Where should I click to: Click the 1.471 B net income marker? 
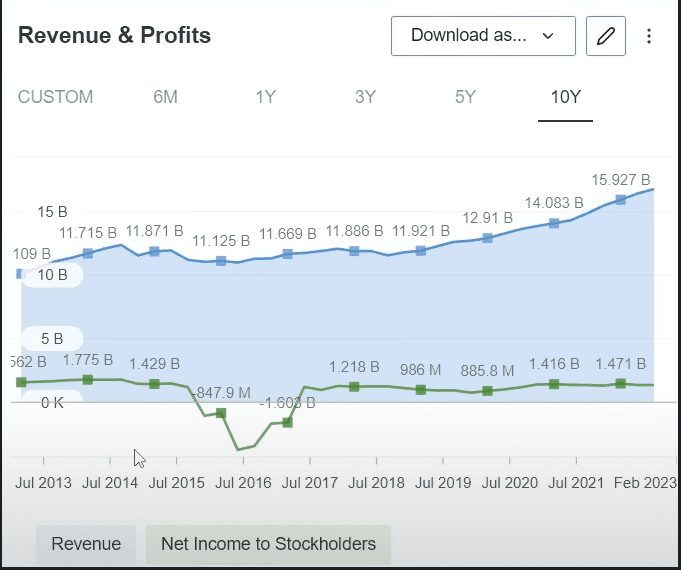click(x=621, y=383)
